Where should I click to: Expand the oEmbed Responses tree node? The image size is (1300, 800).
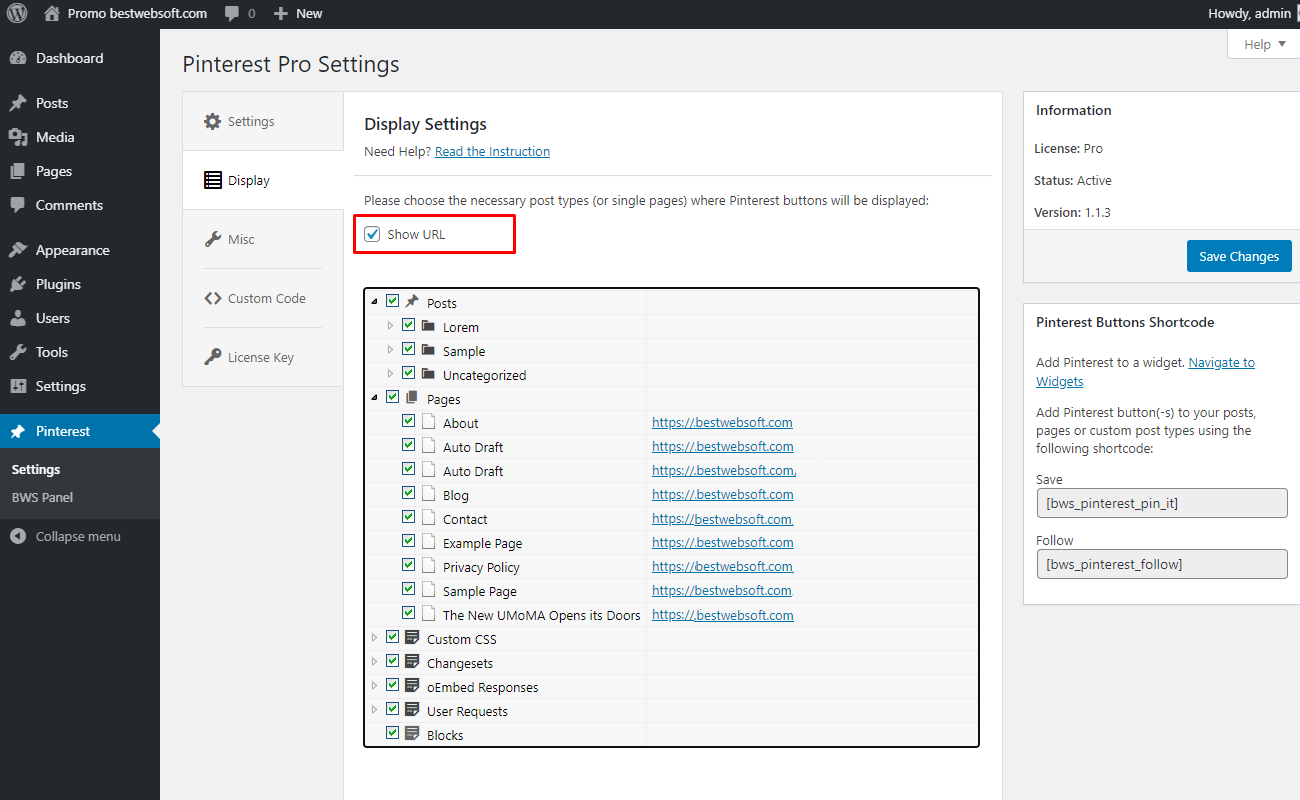(375, 686)
